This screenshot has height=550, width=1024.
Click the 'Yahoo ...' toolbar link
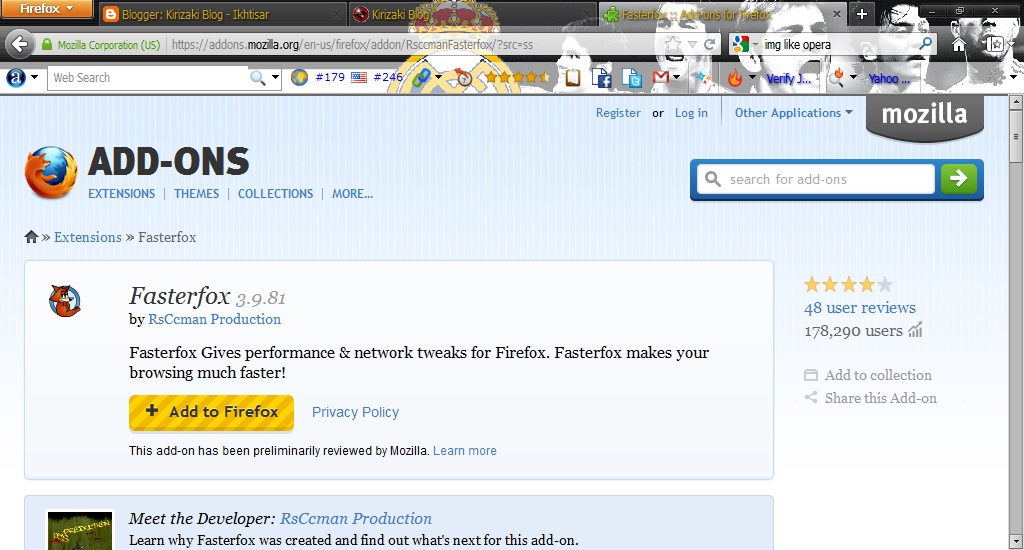pyautogui.click(x=889, y=78)
